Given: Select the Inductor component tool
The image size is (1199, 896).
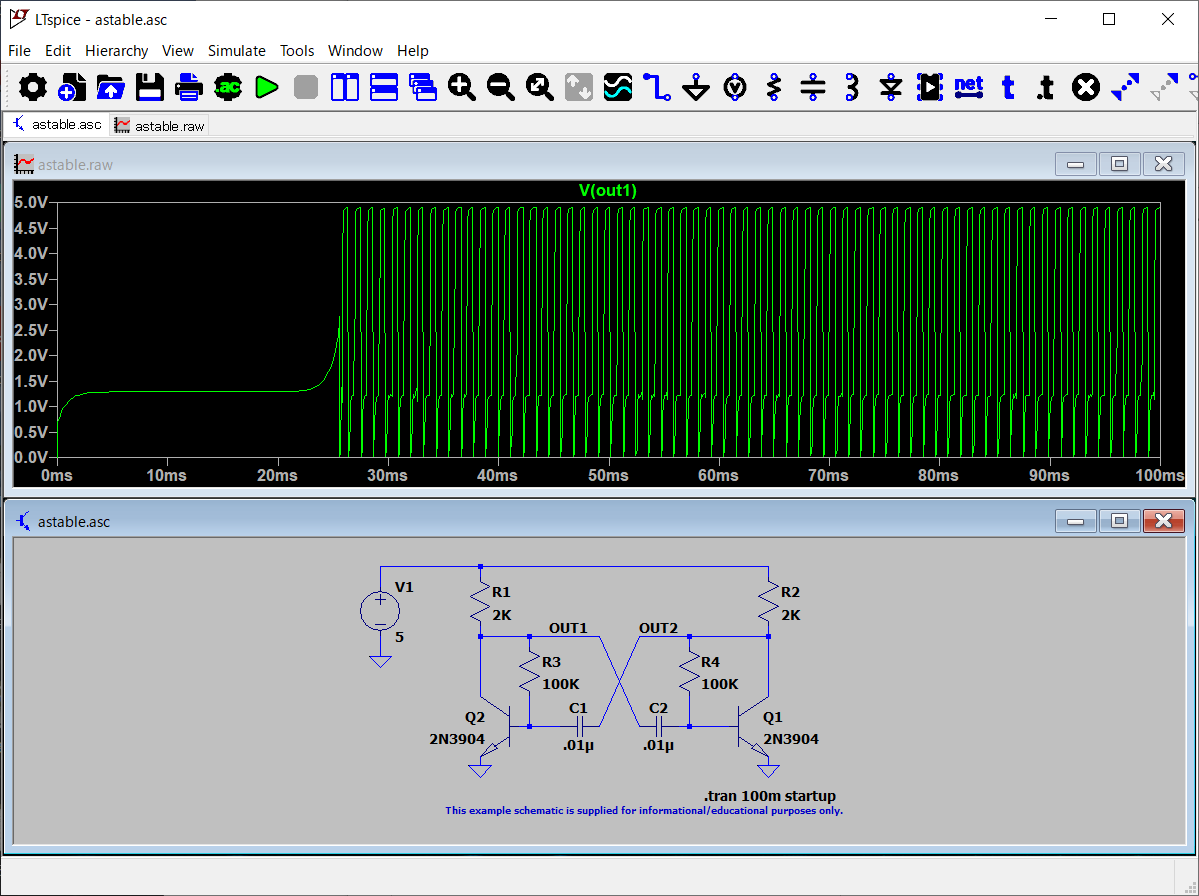Looking at the screenshot, I should tap(852, 88).
